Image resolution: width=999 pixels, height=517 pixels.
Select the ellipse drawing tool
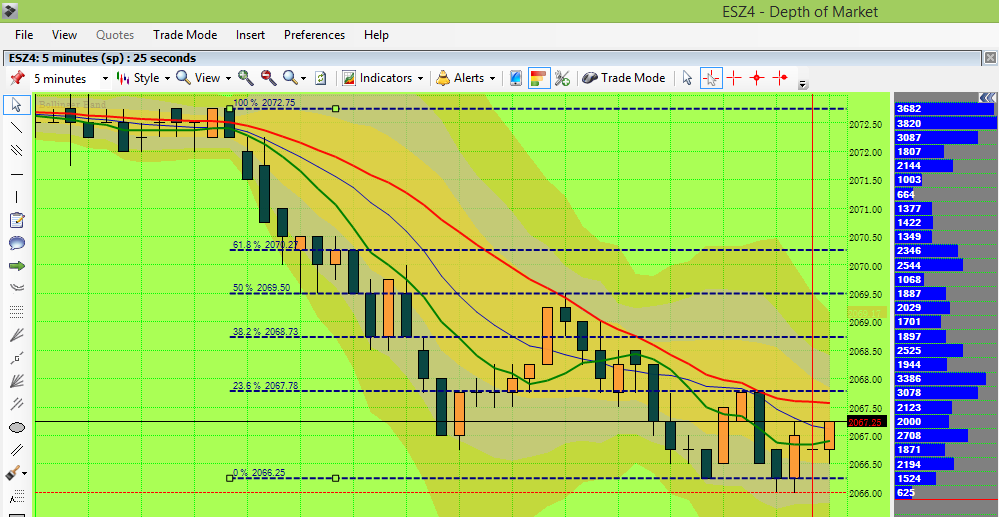click(x=17, y=427)
